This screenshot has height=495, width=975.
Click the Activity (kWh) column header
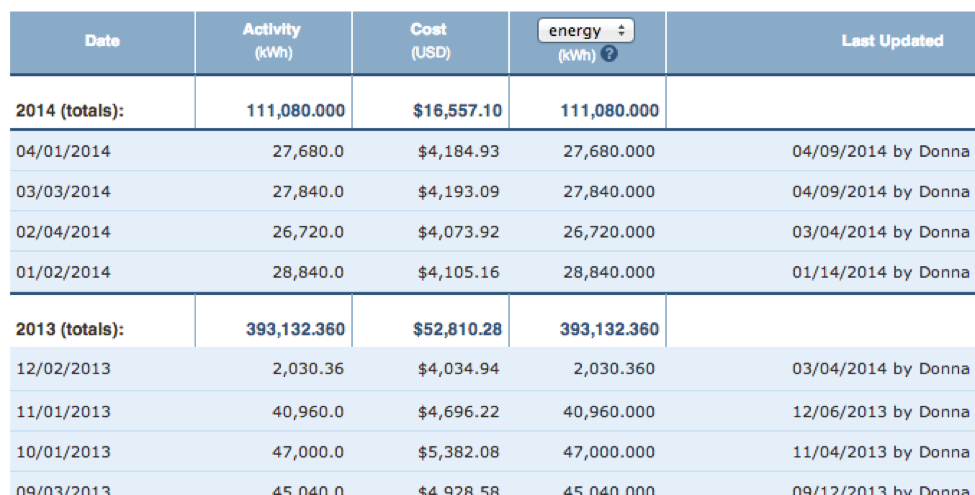click(x=271, y=41)
